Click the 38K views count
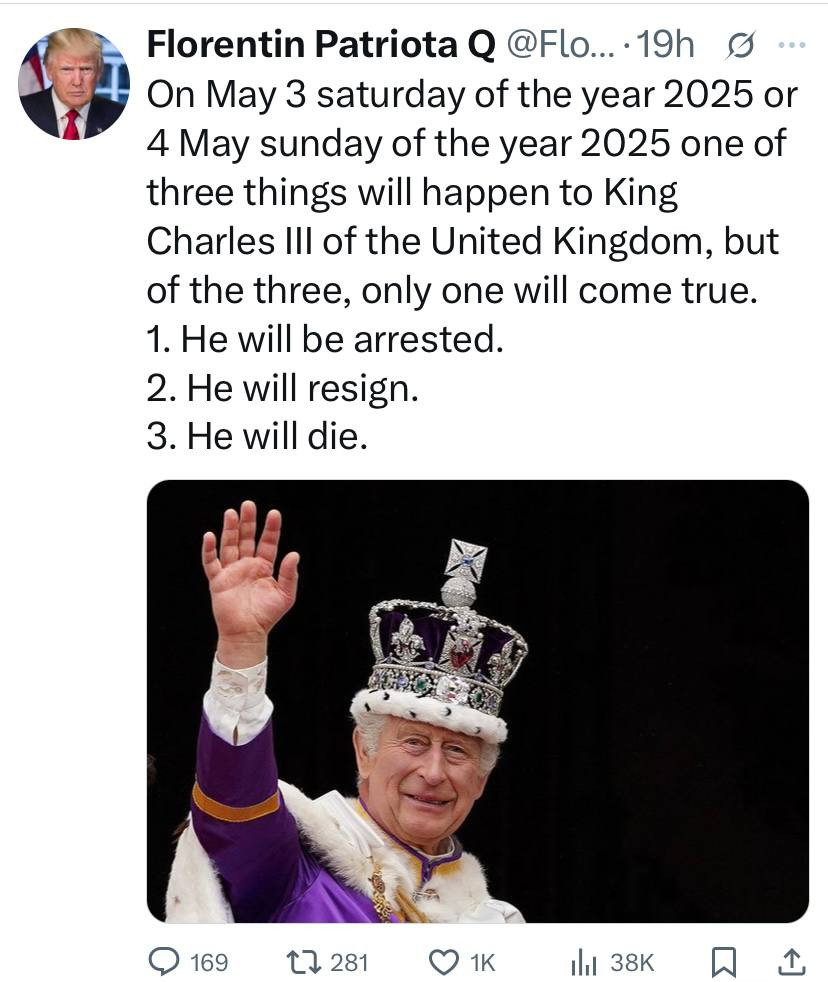Screen dimensions: 828x982 [632, 962]
